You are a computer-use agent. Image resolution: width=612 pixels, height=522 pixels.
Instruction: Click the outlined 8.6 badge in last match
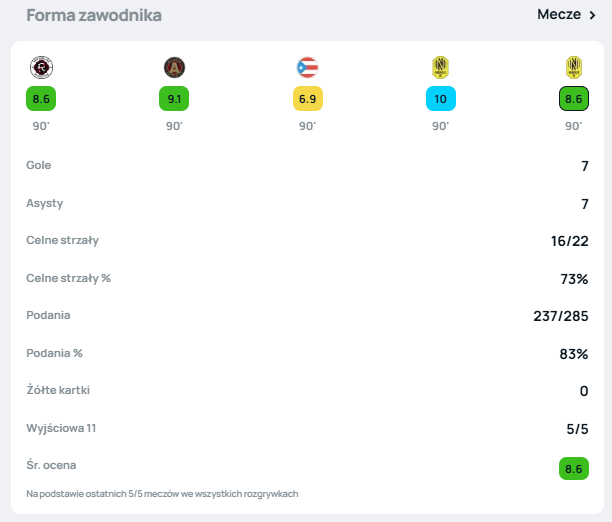[573, 99]
